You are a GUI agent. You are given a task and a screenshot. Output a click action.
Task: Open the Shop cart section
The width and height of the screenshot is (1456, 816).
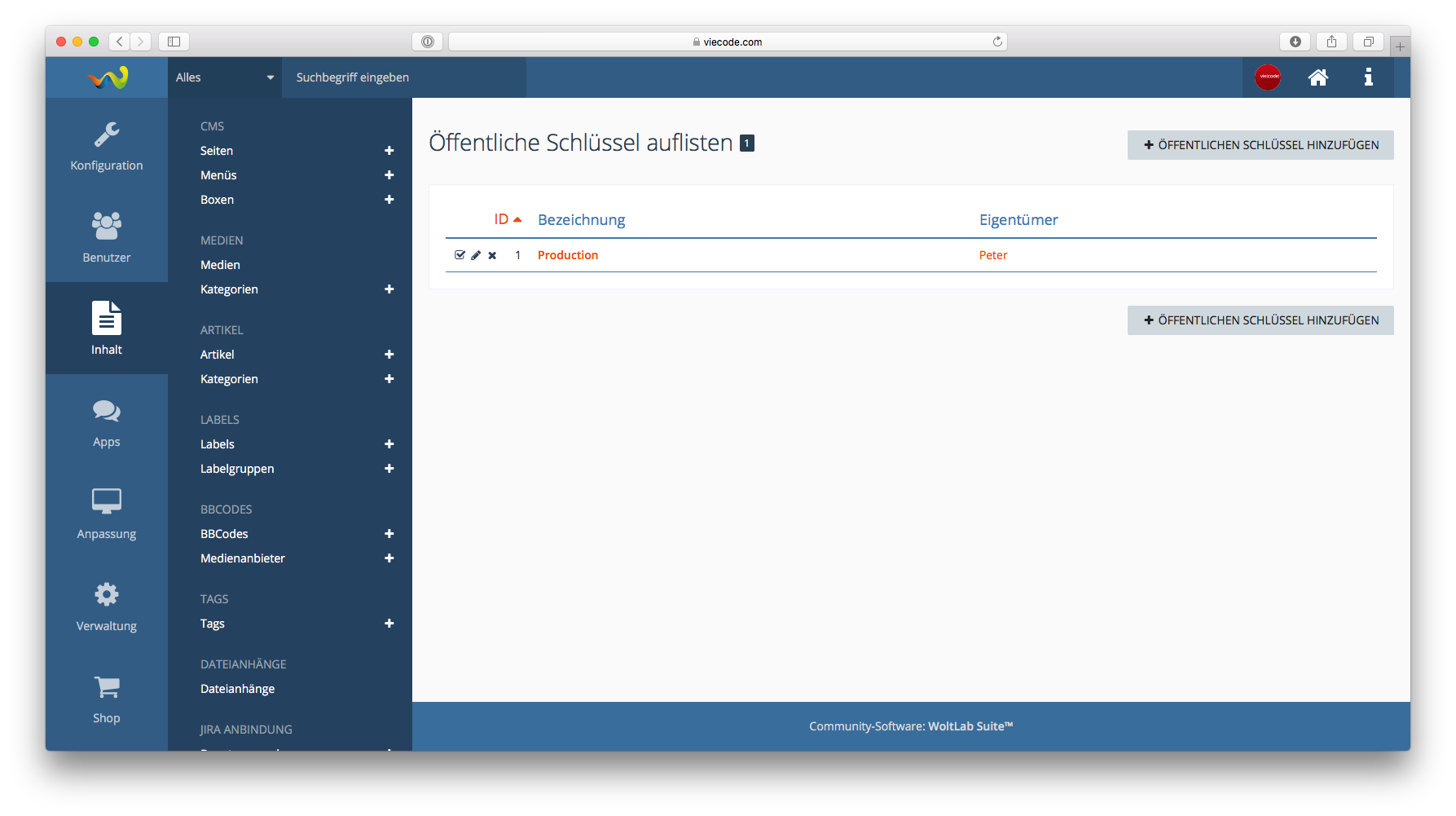[x=107, y=699]
